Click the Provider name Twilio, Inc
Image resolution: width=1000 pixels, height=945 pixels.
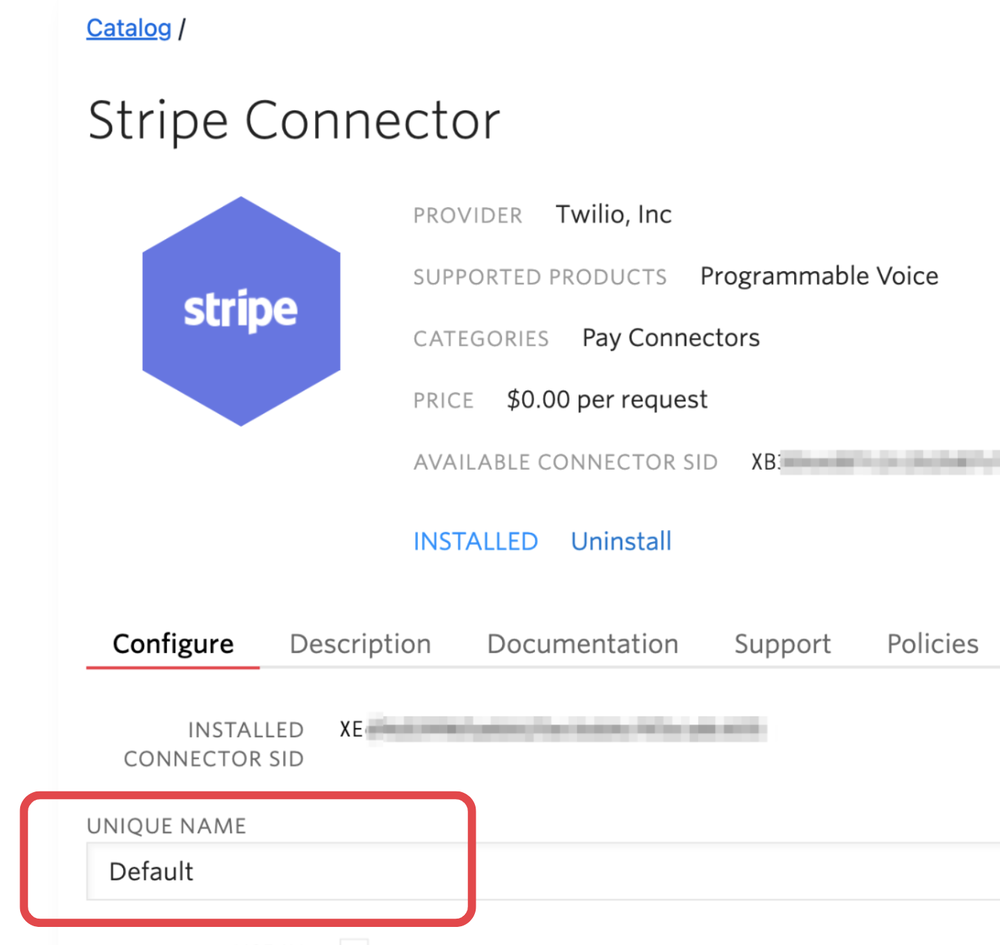click(x=613, y=213)
